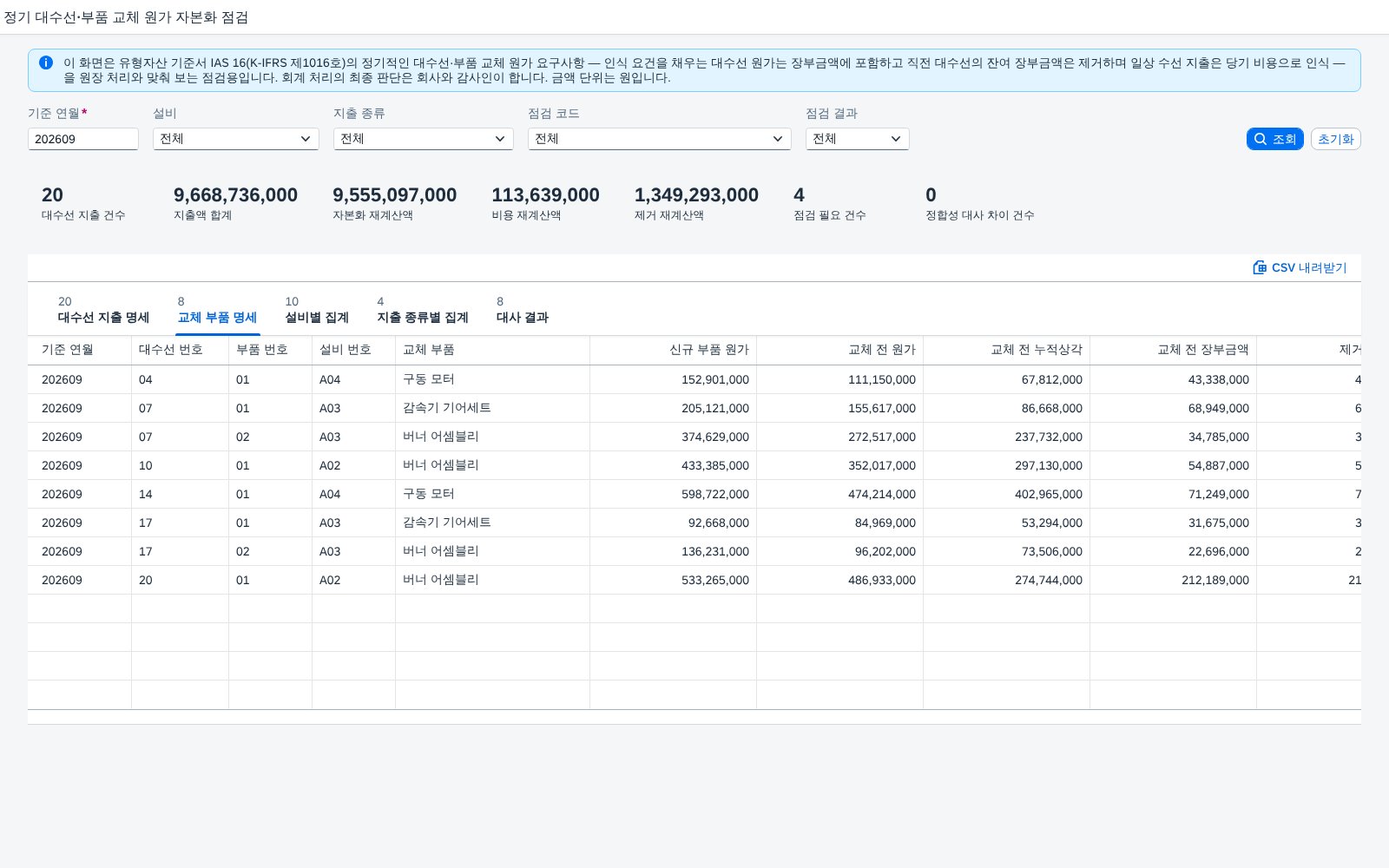This screenshot has height=868, width=1389.
Task: Open the 점검 코드 dropdown
Action: point(660,139)
